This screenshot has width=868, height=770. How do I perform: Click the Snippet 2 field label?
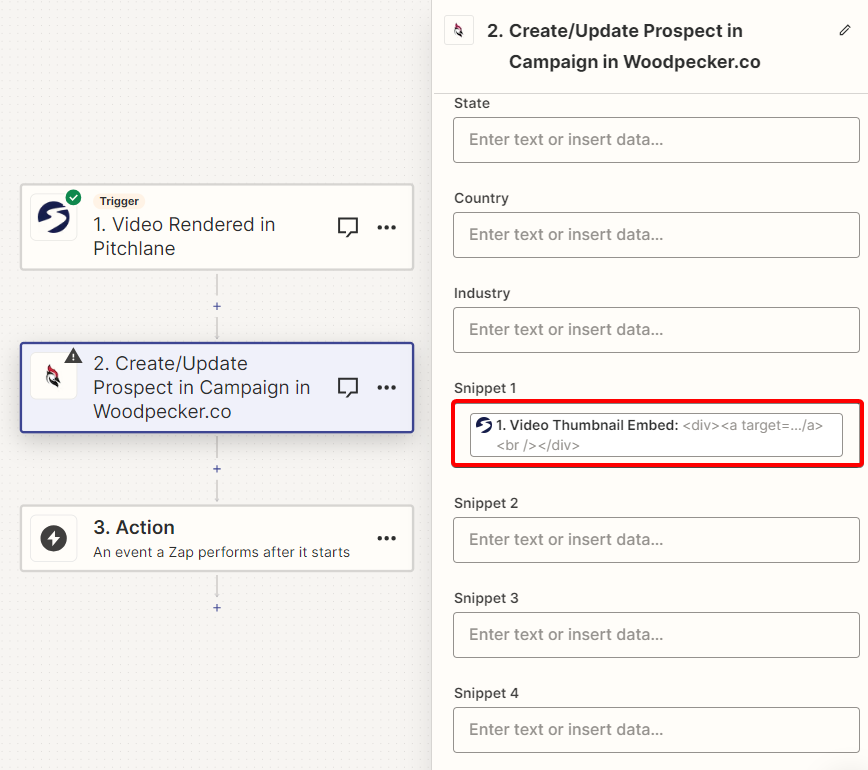(486, 503)
